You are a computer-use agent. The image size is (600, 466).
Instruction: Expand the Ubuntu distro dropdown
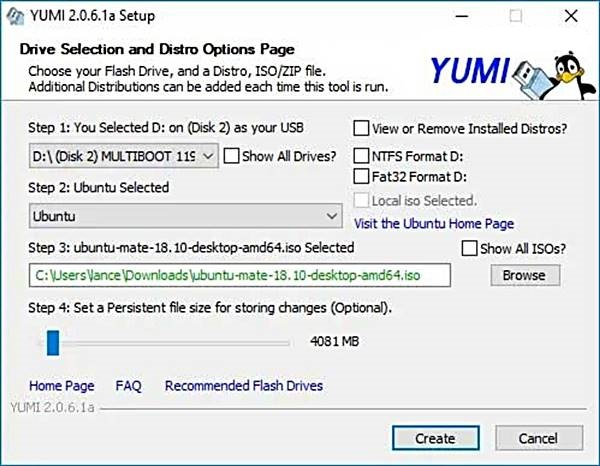pyautogui.click(x=186, y=216)
